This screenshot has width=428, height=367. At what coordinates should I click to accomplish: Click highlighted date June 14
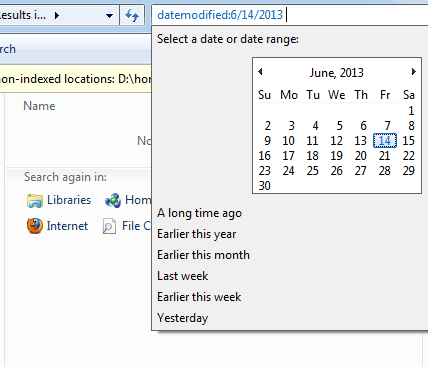pos(385,140)
